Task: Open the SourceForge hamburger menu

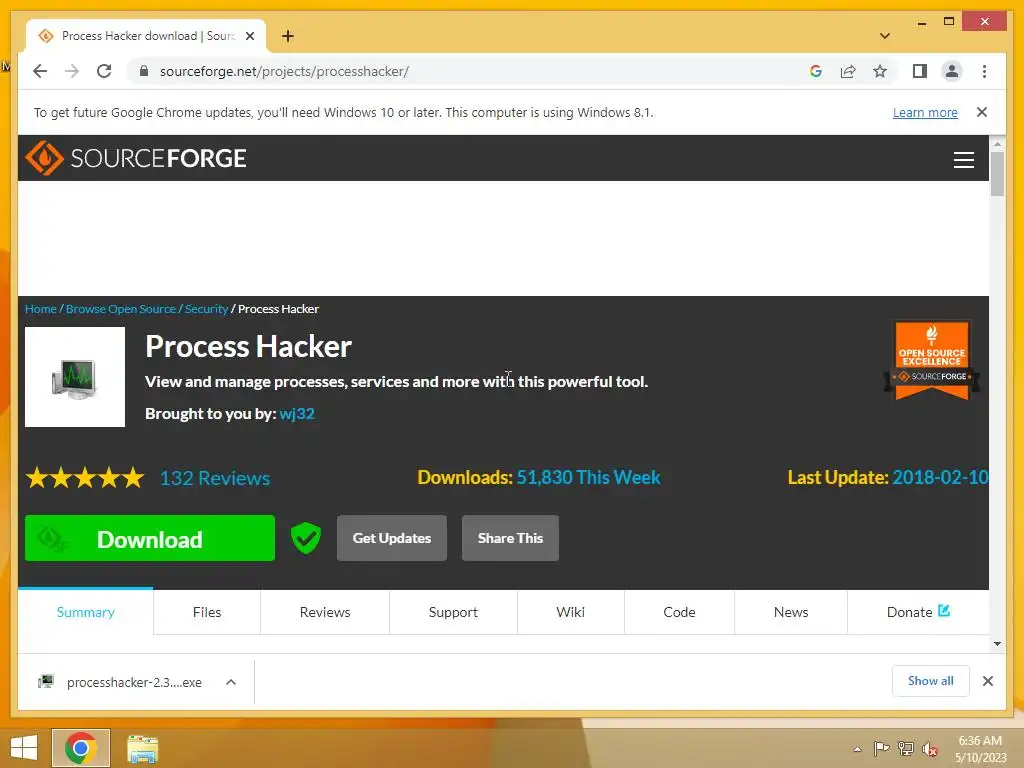Action: pyautogui.click(x=963, y=159)
